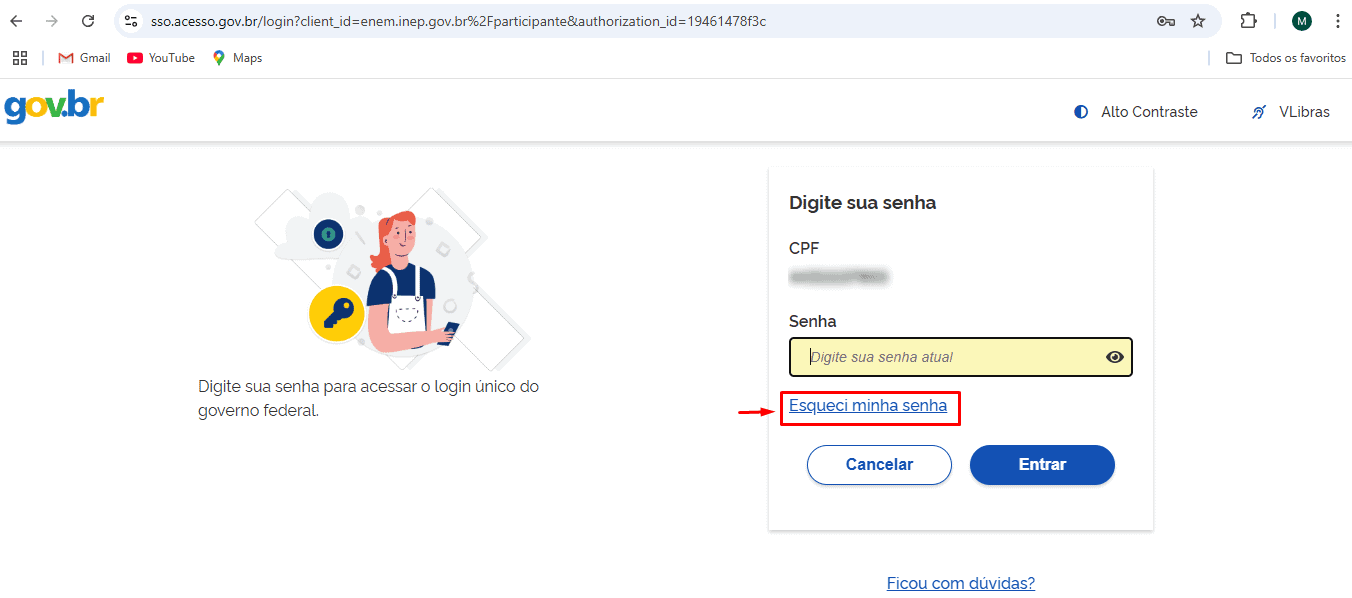Open the Chrome profile avatar M
Viewport: 1352px width, 598px height.
[1301, 21]
